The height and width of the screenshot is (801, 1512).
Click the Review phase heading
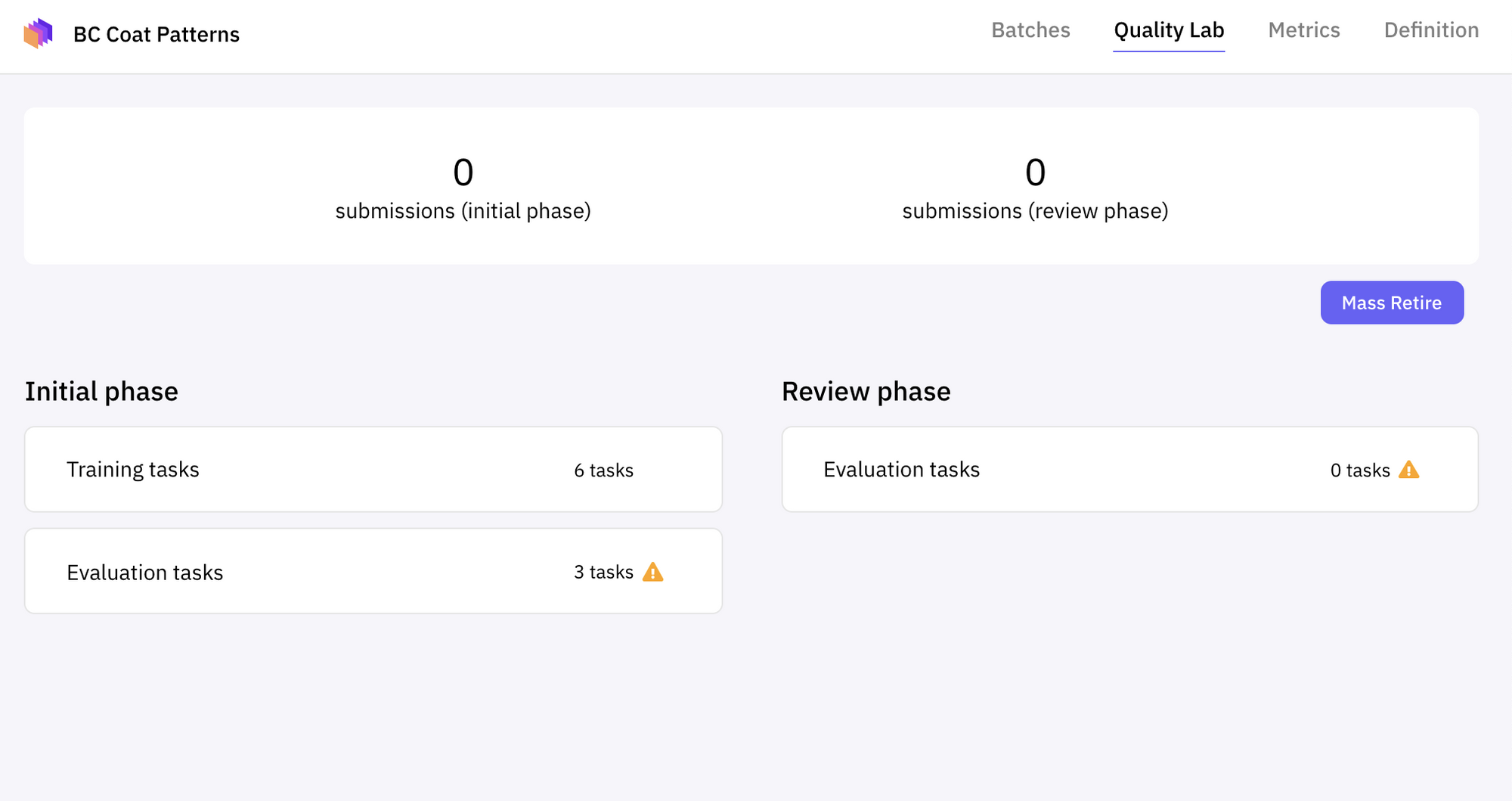coord(866,392)
